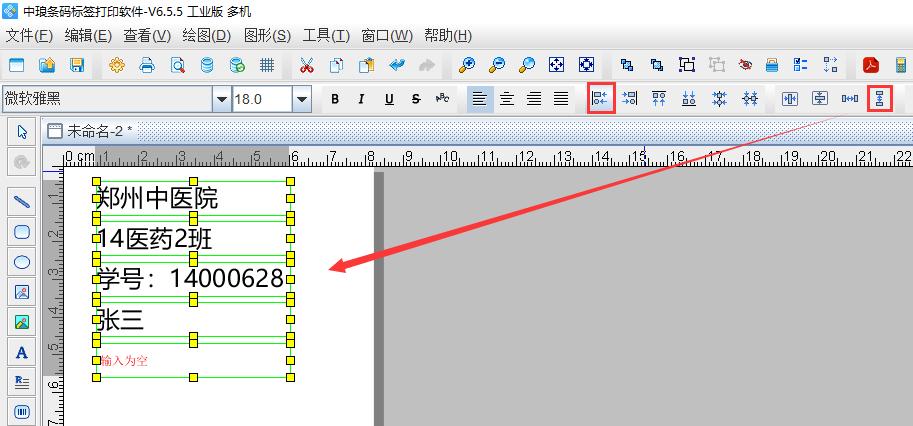The image size is (913, 426).
Task: Click the zoom box icon with outward arrows
Action: point(557,65)
